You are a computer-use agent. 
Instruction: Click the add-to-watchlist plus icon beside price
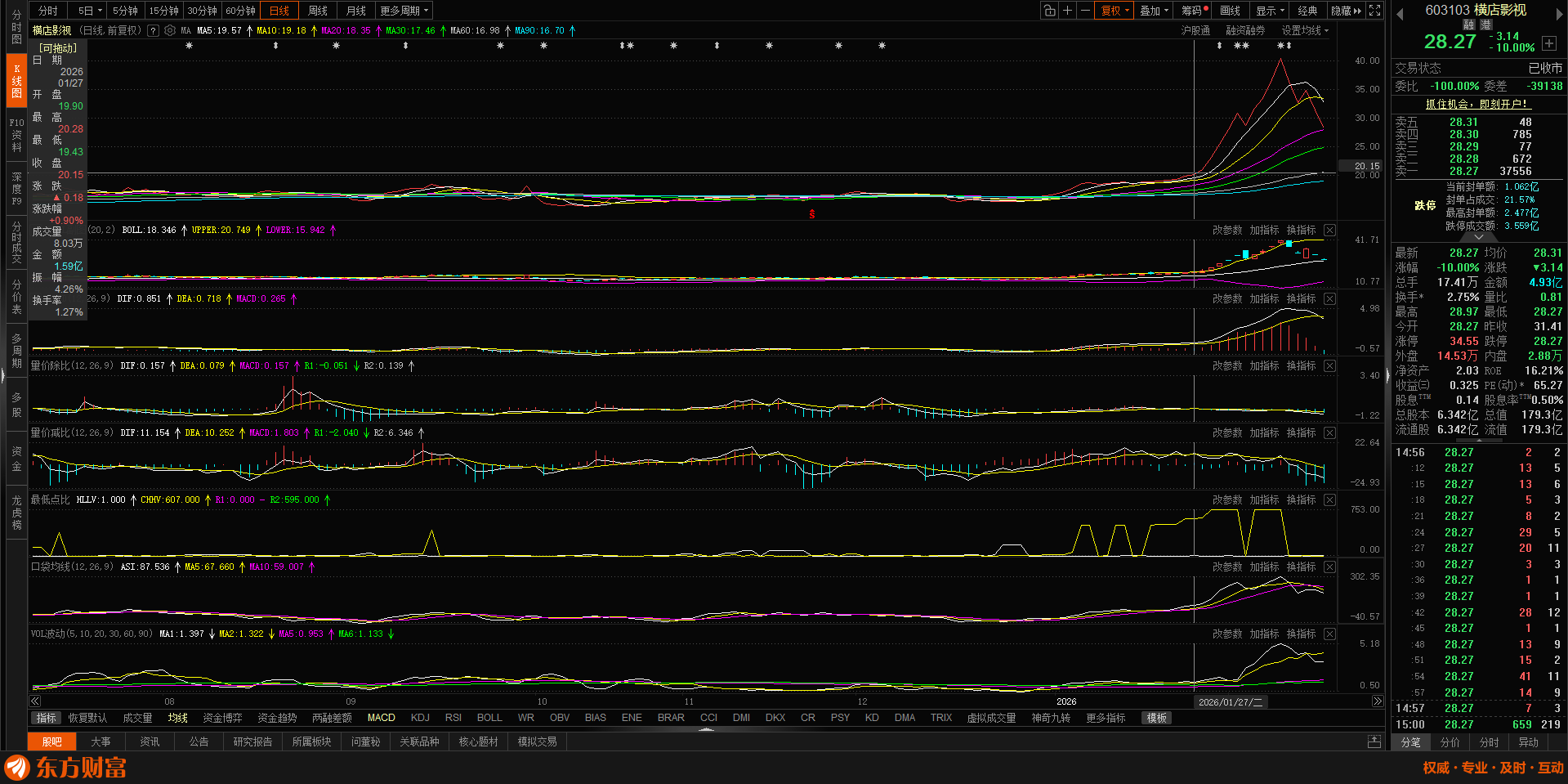[1549, 43]
